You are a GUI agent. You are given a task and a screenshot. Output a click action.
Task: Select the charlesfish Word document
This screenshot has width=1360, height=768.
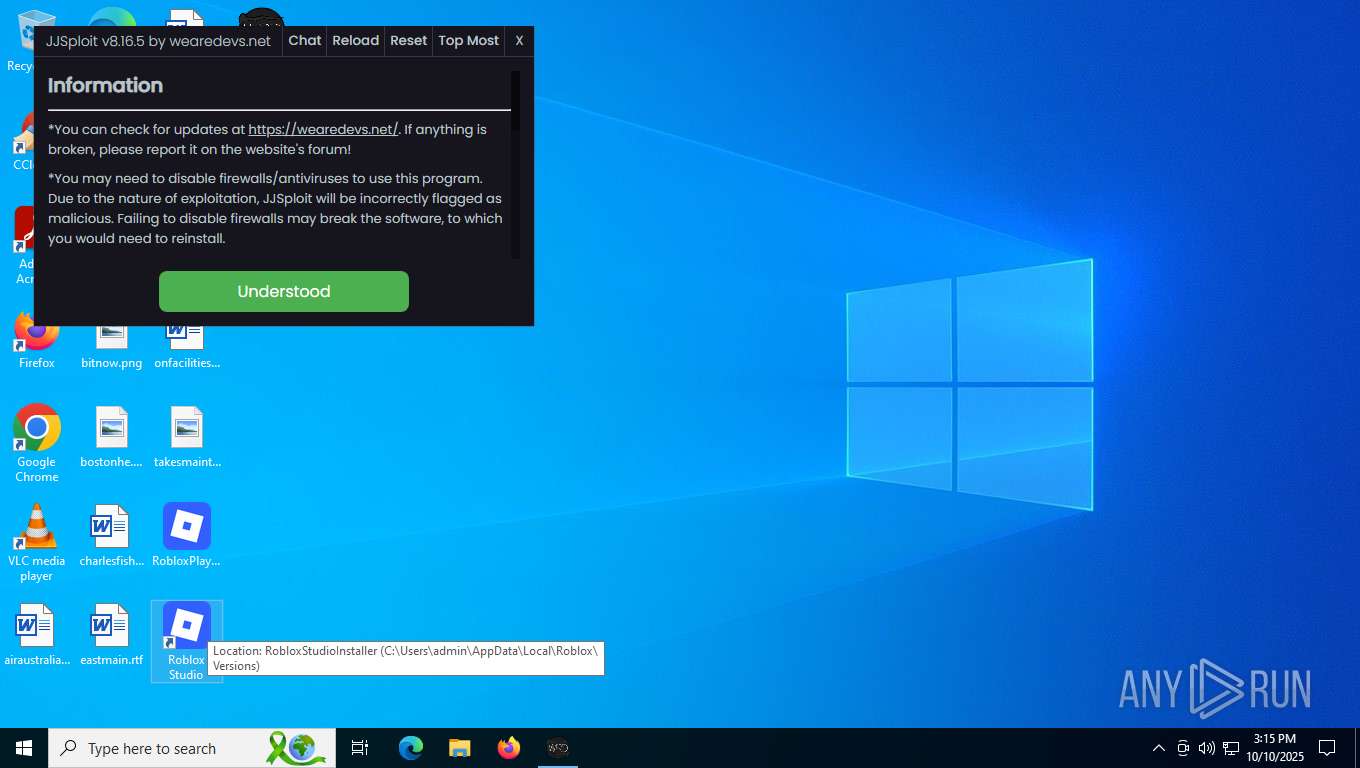(111, 536)
